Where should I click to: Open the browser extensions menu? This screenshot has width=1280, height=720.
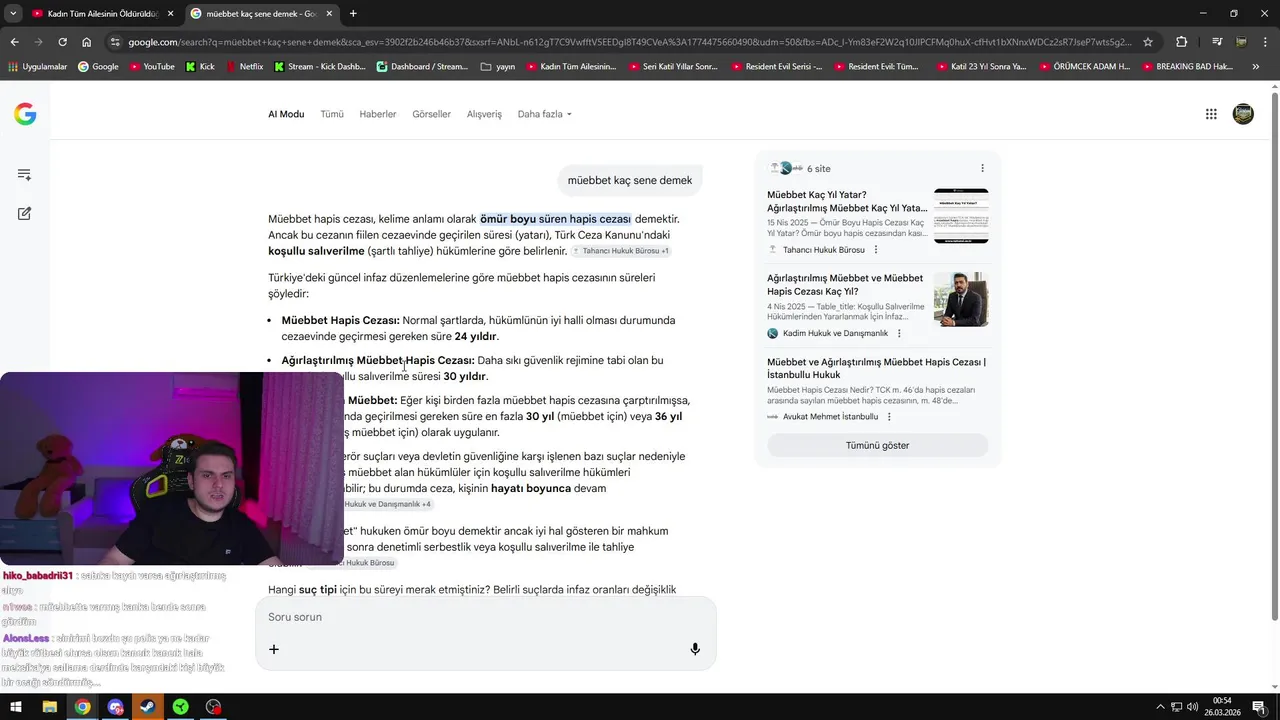pos(1181,42)
